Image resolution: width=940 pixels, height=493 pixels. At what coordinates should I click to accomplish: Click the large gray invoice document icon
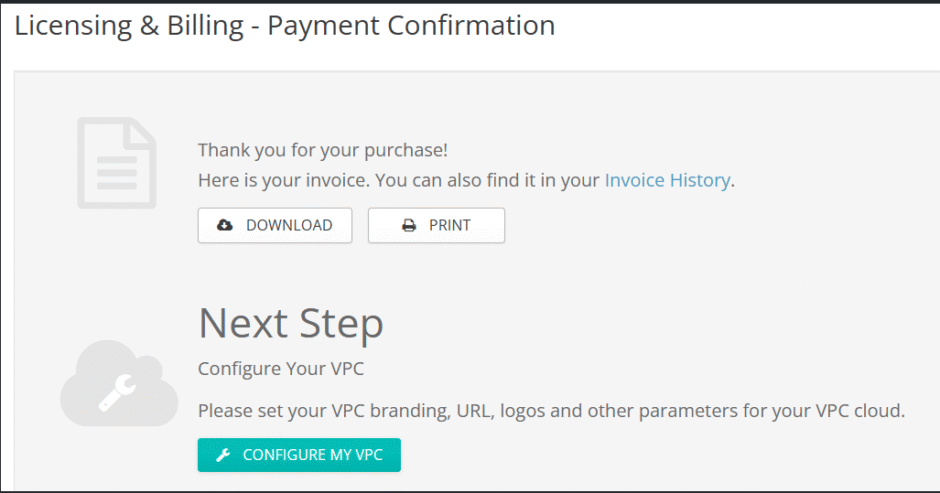117,163
